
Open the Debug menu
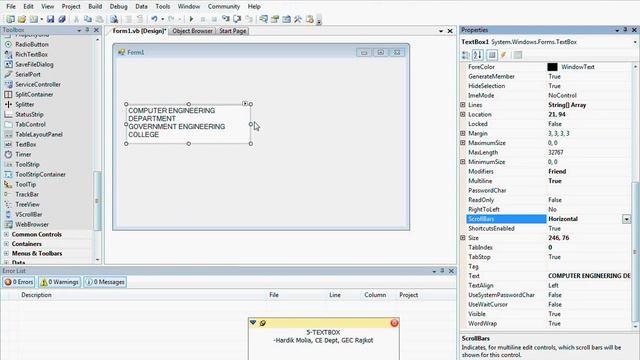118,7
